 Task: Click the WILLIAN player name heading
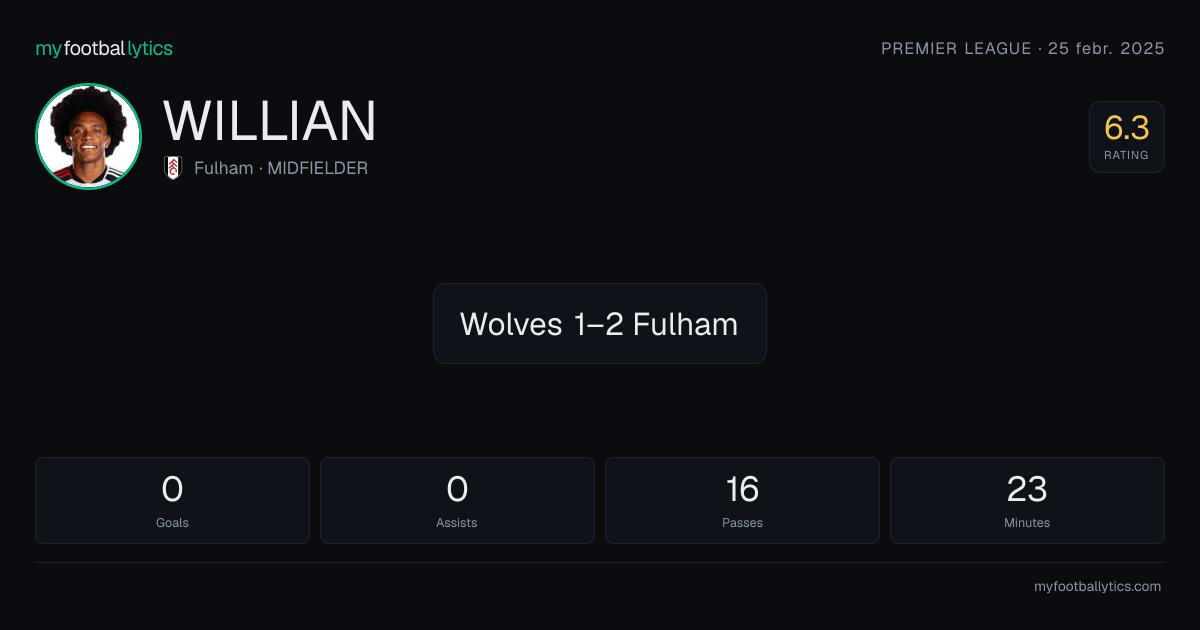pos(270,121)
